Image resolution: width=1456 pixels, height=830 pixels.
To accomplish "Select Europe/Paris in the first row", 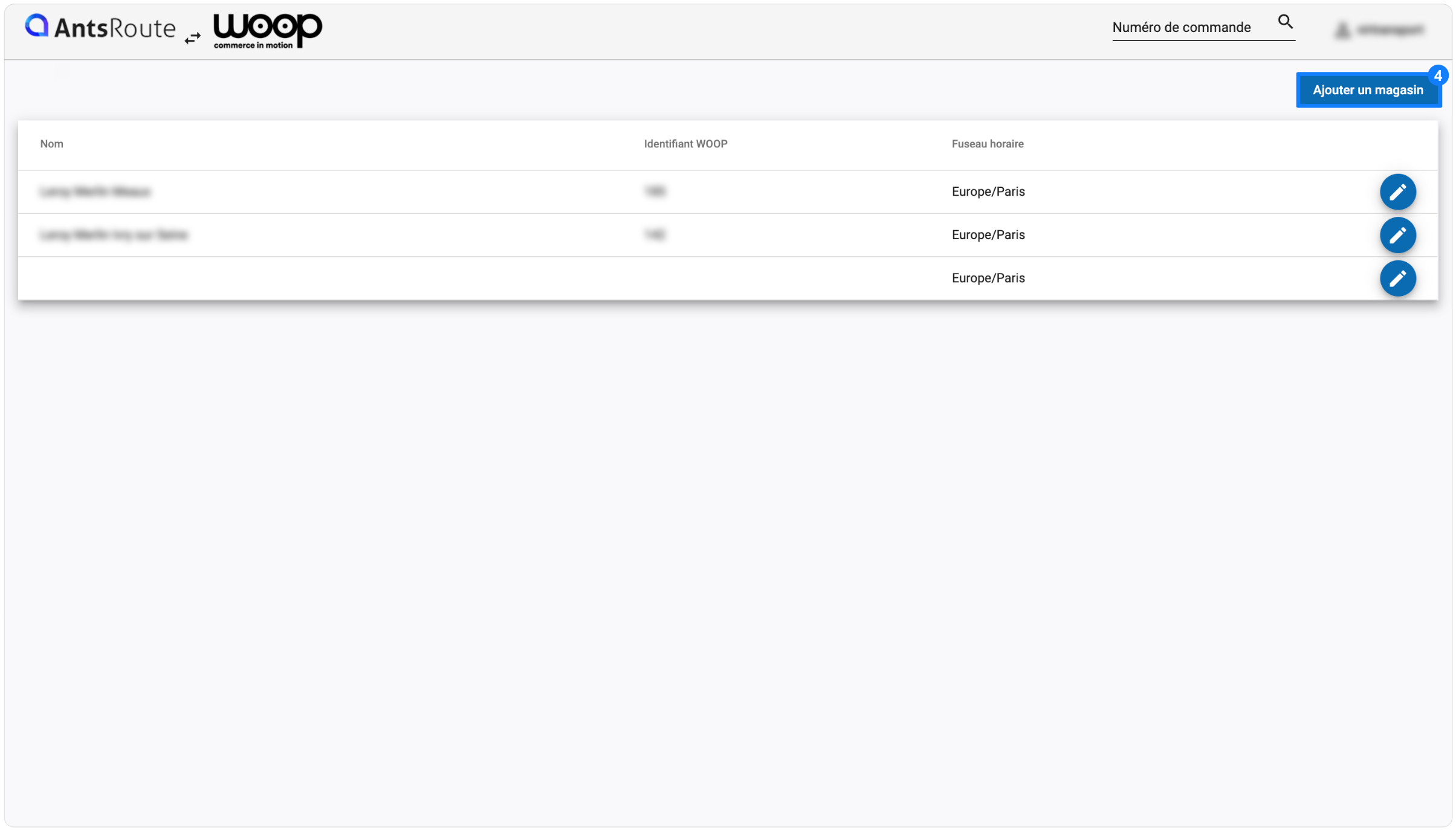I will [x=988, y=191].
